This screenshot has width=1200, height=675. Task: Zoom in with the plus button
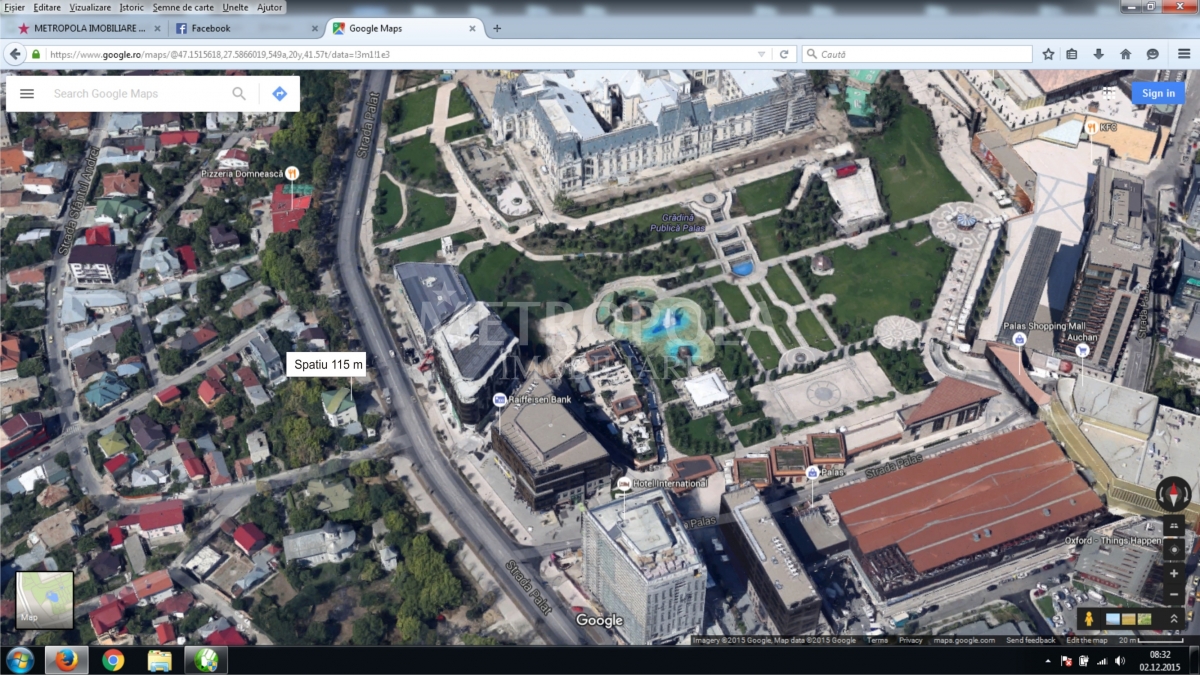(x=1174, y=574)
